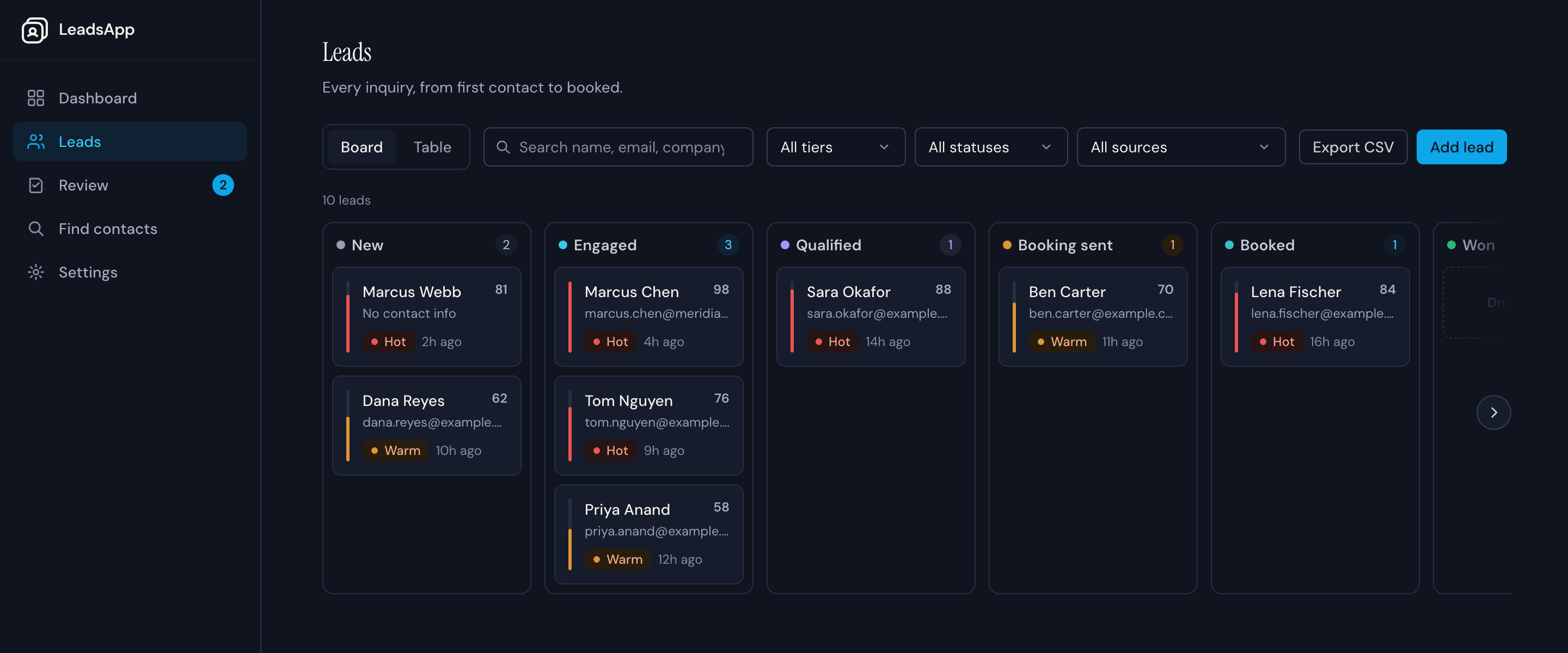Click the Add lead button

pyautogui.click(x=1461, y=147)
